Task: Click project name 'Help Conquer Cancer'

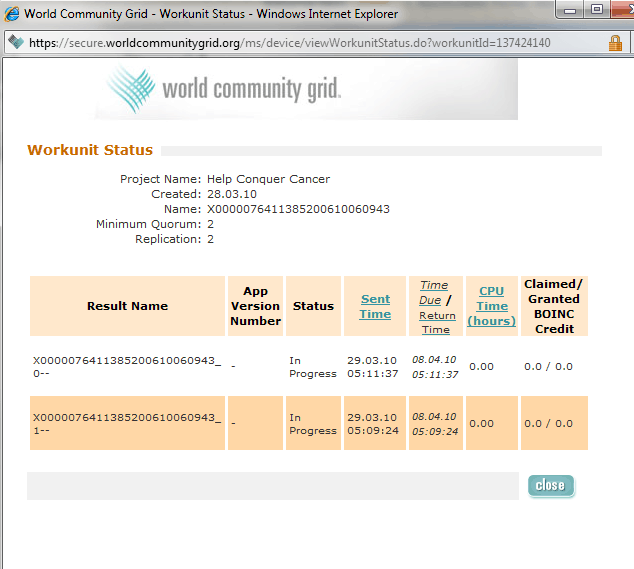Action: [268, 179]
